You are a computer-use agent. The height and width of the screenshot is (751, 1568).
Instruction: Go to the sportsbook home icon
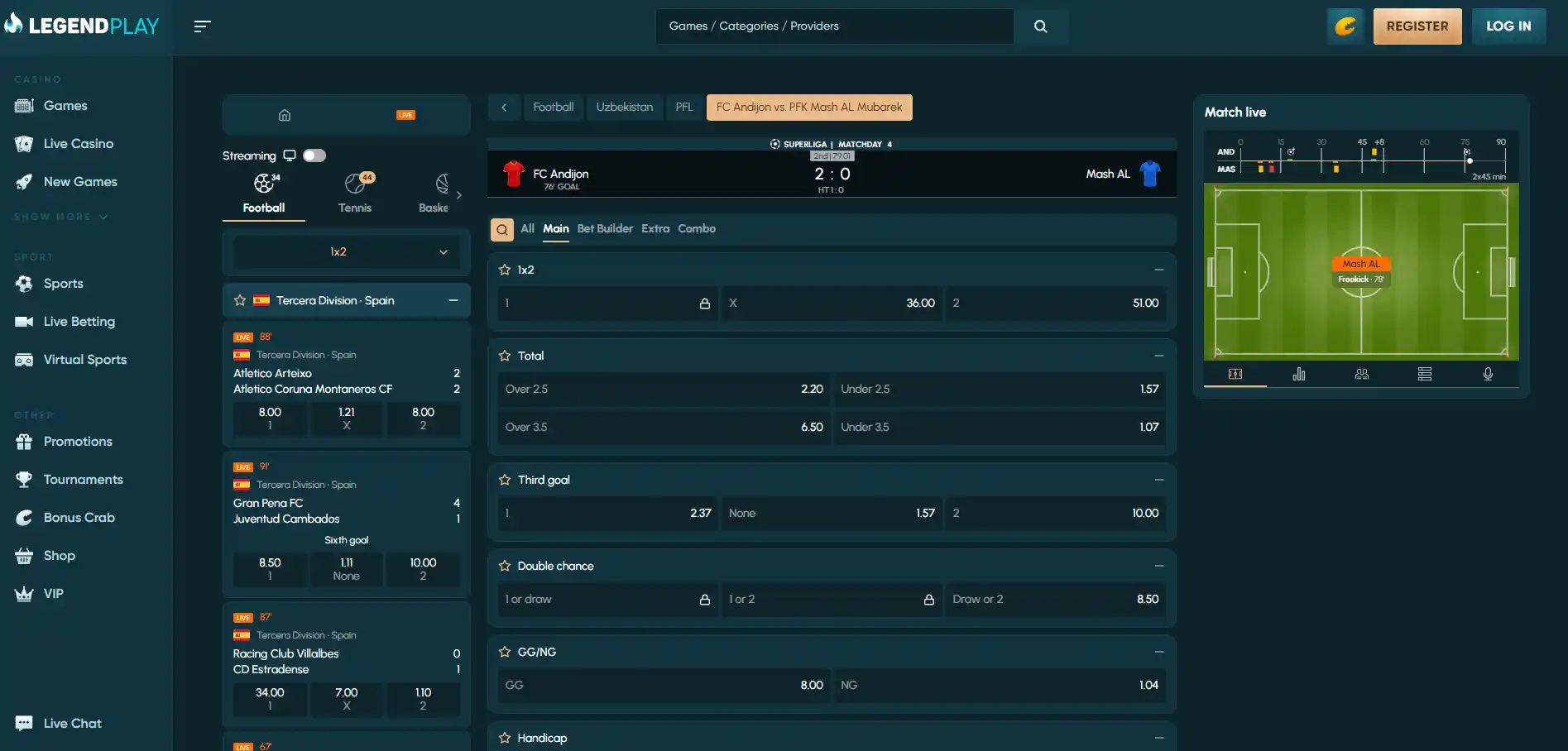pos(285,115)
